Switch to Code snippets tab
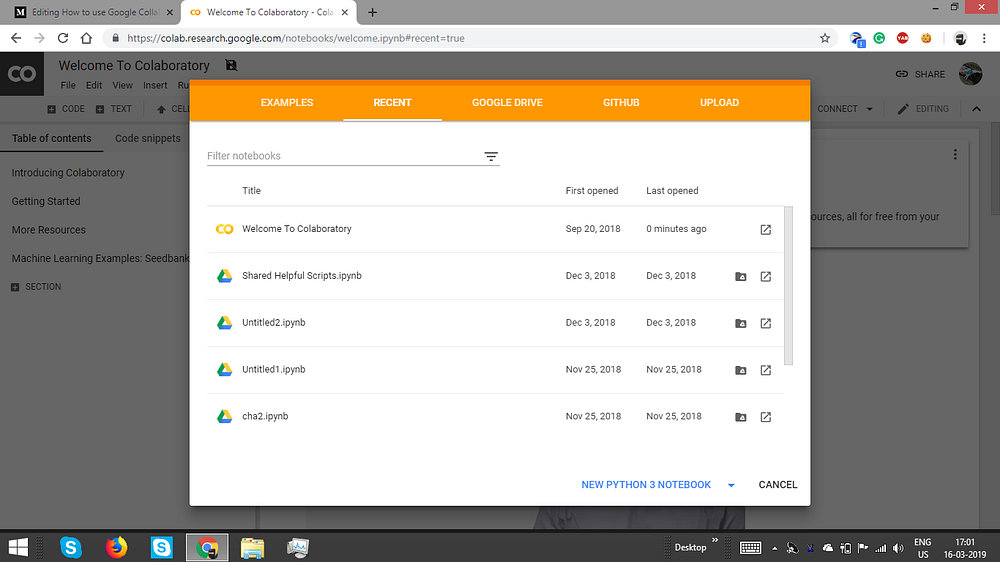 click(148, 138)
